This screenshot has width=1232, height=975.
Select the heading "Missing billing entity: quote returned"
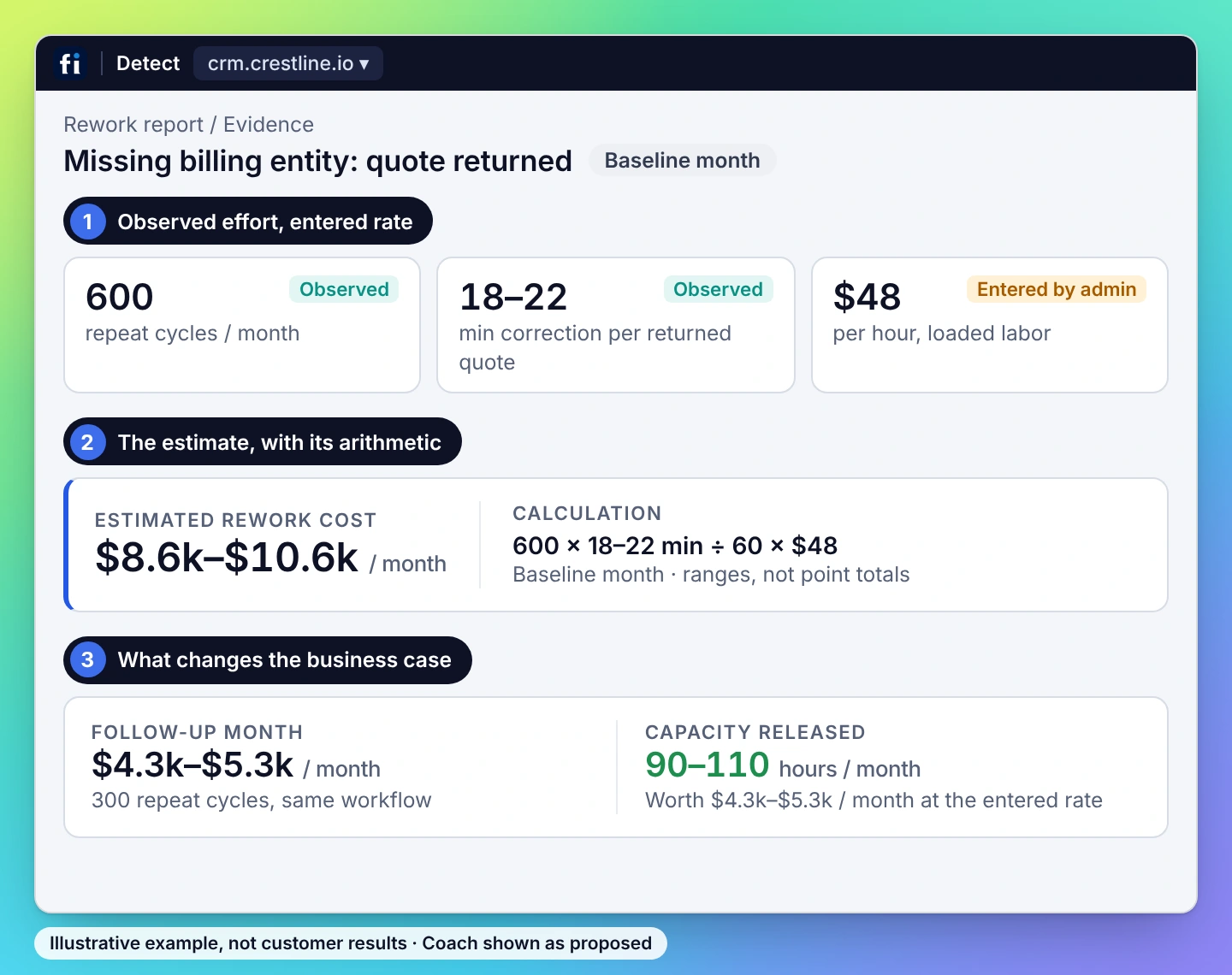point(318,161)
